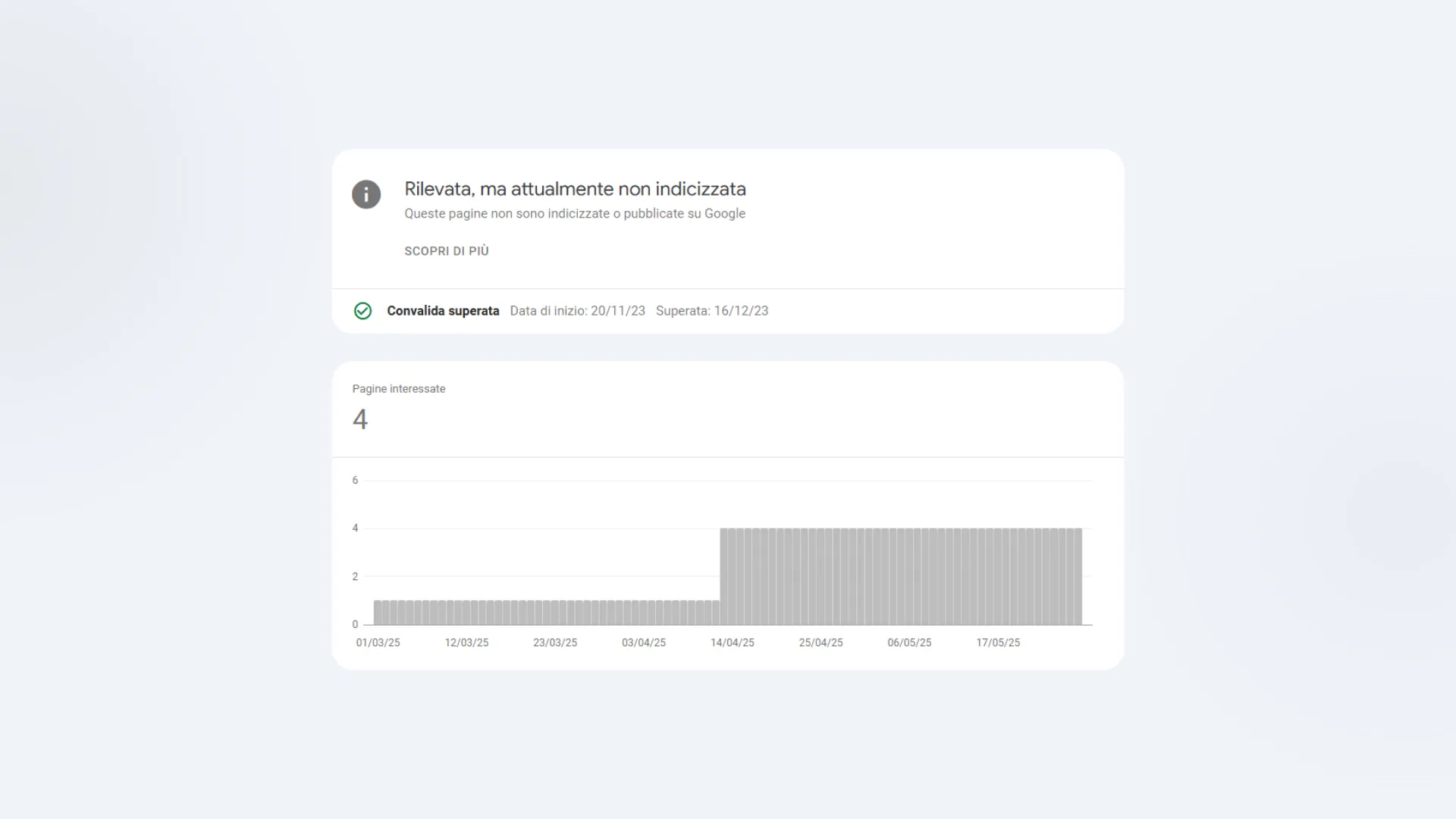The width and height of the screenshot is (1456, 819).
Task: Click the green validation checkmark icon
Action: 362,311
